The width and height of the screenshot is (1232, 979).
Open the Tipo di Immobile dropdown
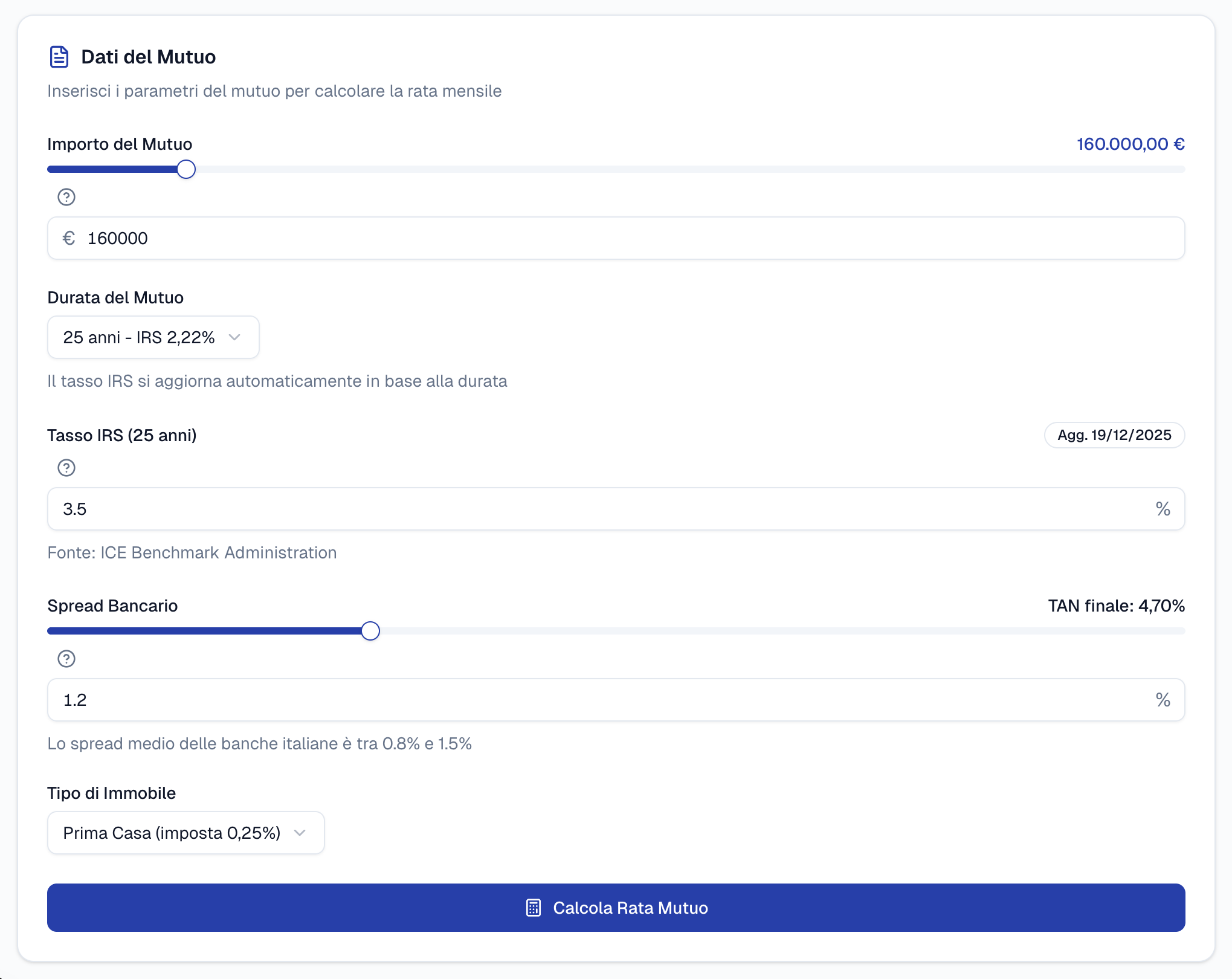coord(185,833)
